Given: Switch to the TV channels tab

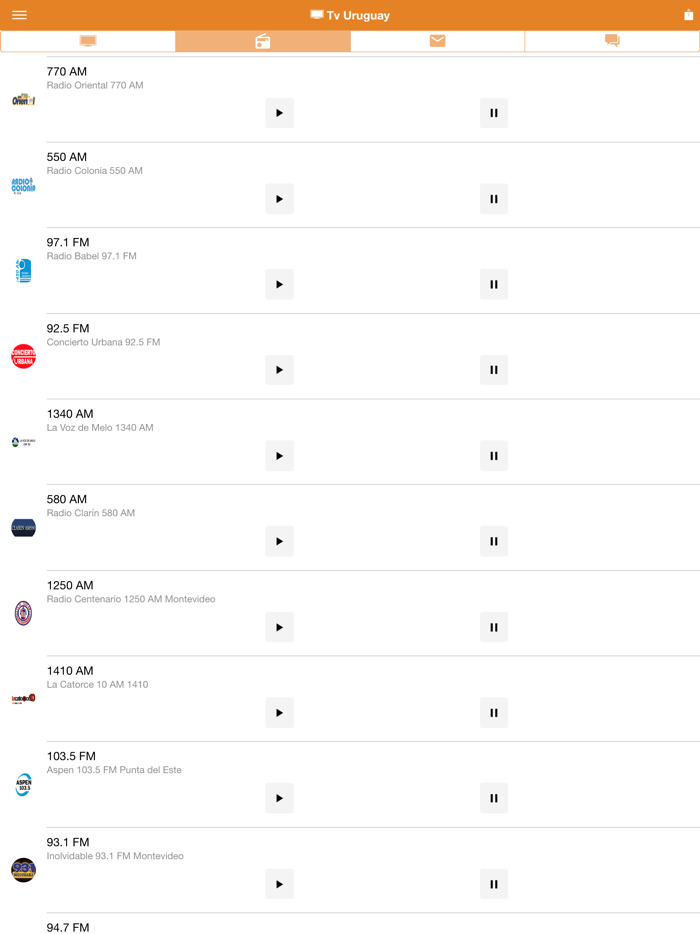Looking at the screenshot, I should point(88,41).
